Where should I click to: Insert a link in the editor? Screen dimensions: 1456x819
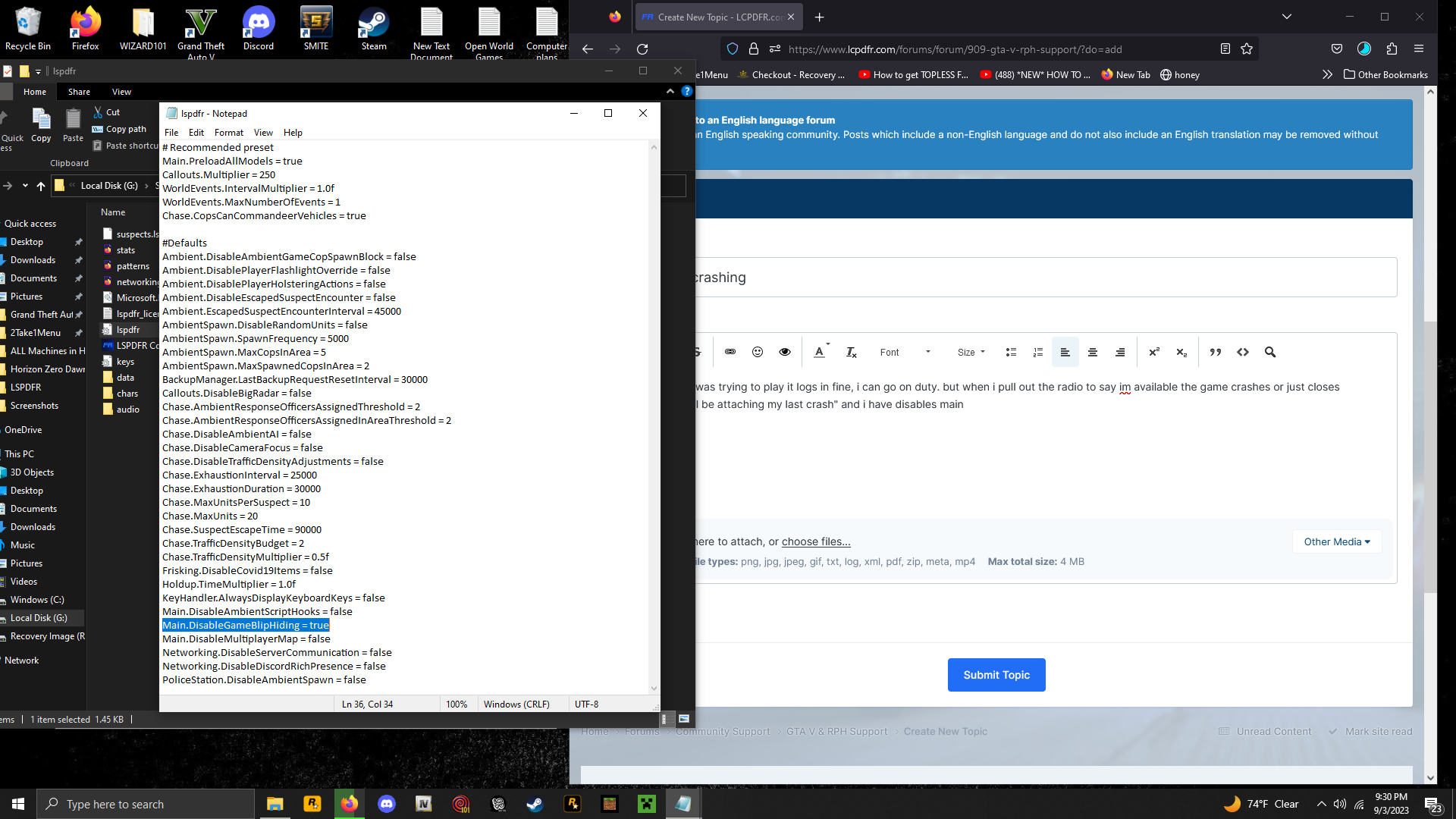point(730,352)
